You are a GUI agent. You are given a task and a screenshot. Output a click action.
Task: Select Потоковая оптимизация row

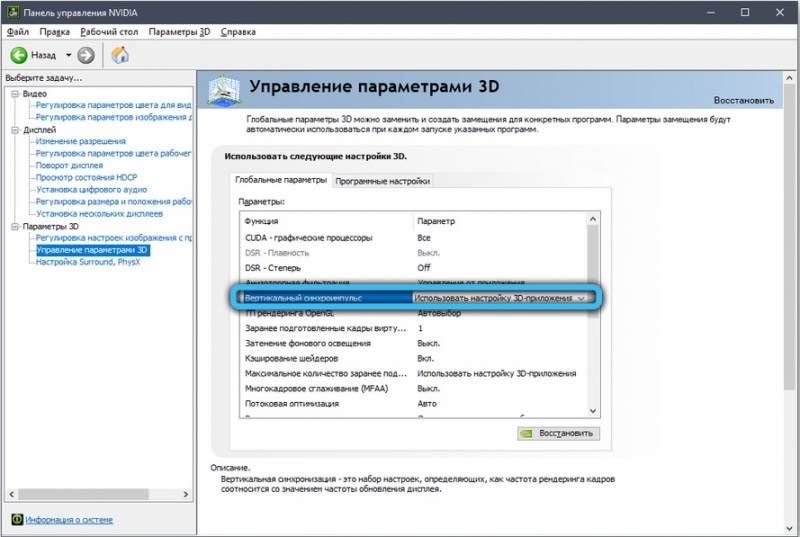[414, 404]
